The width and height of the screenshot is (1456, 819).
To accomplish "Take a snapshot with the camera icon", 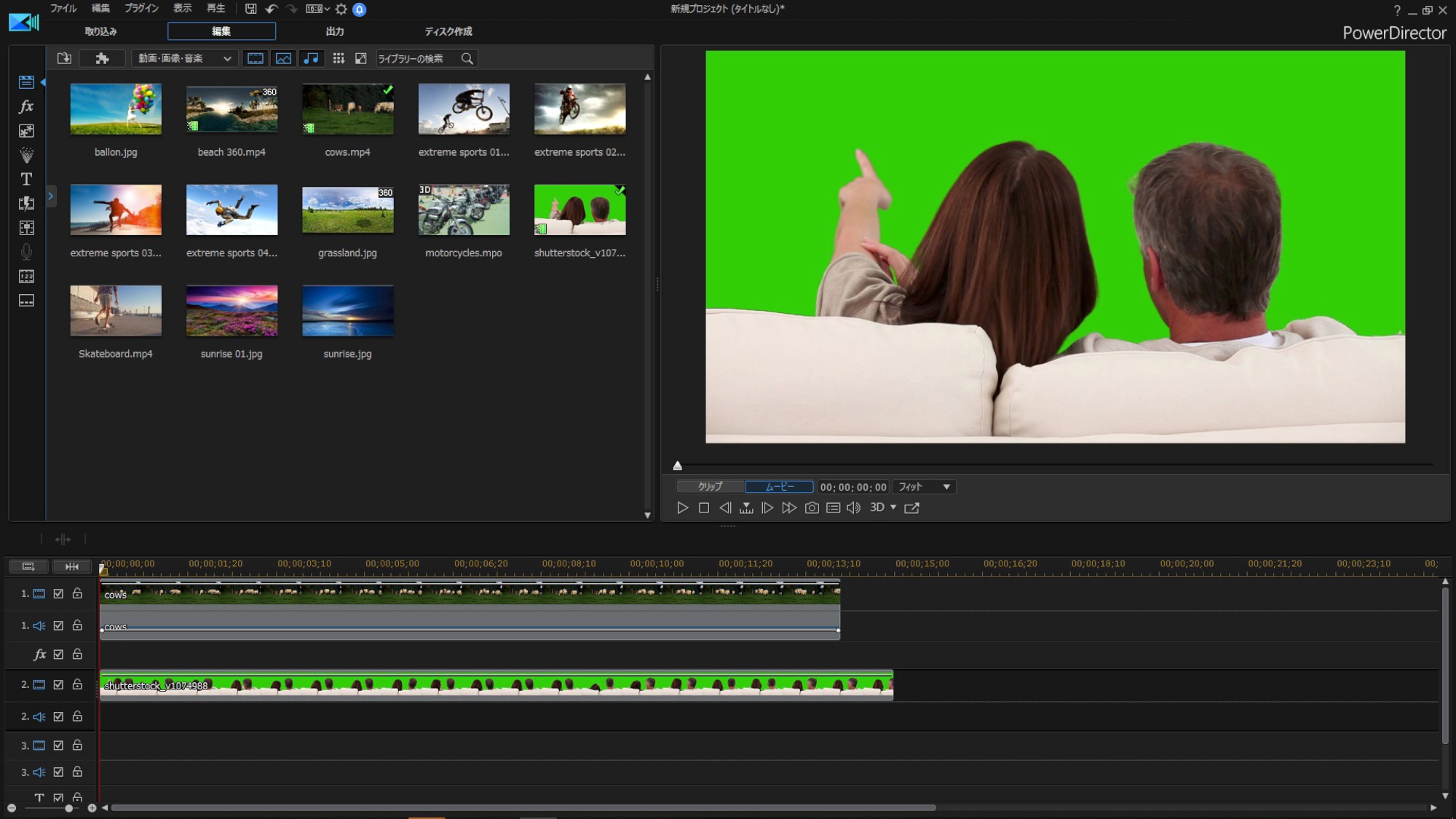I will point(812,507).
